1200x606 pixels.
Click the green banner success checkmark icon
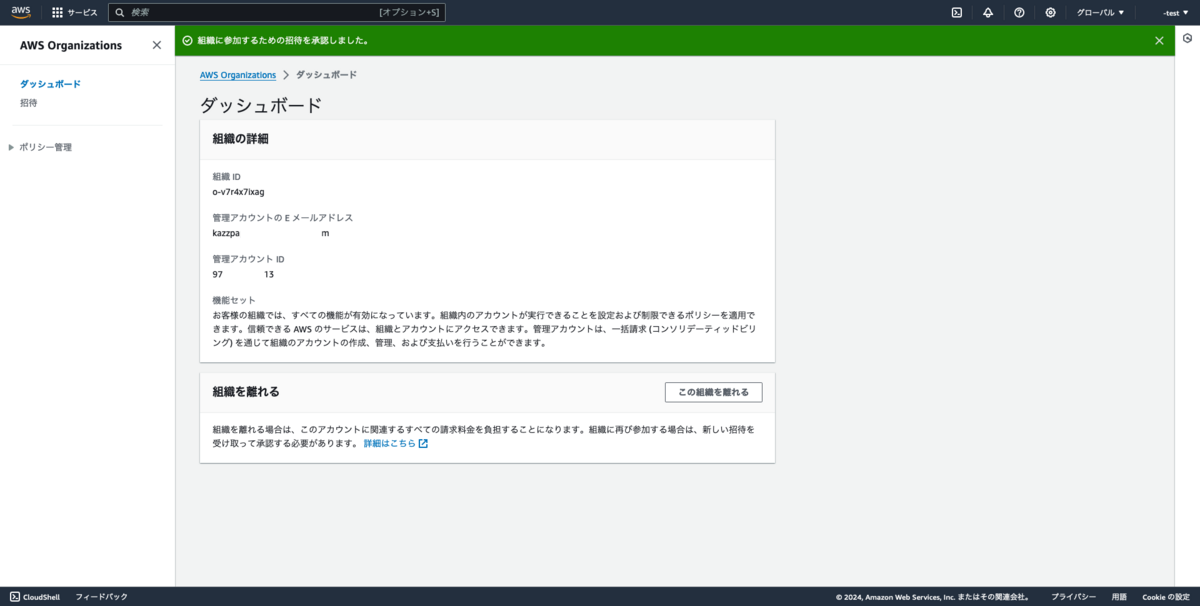point(187,41)
